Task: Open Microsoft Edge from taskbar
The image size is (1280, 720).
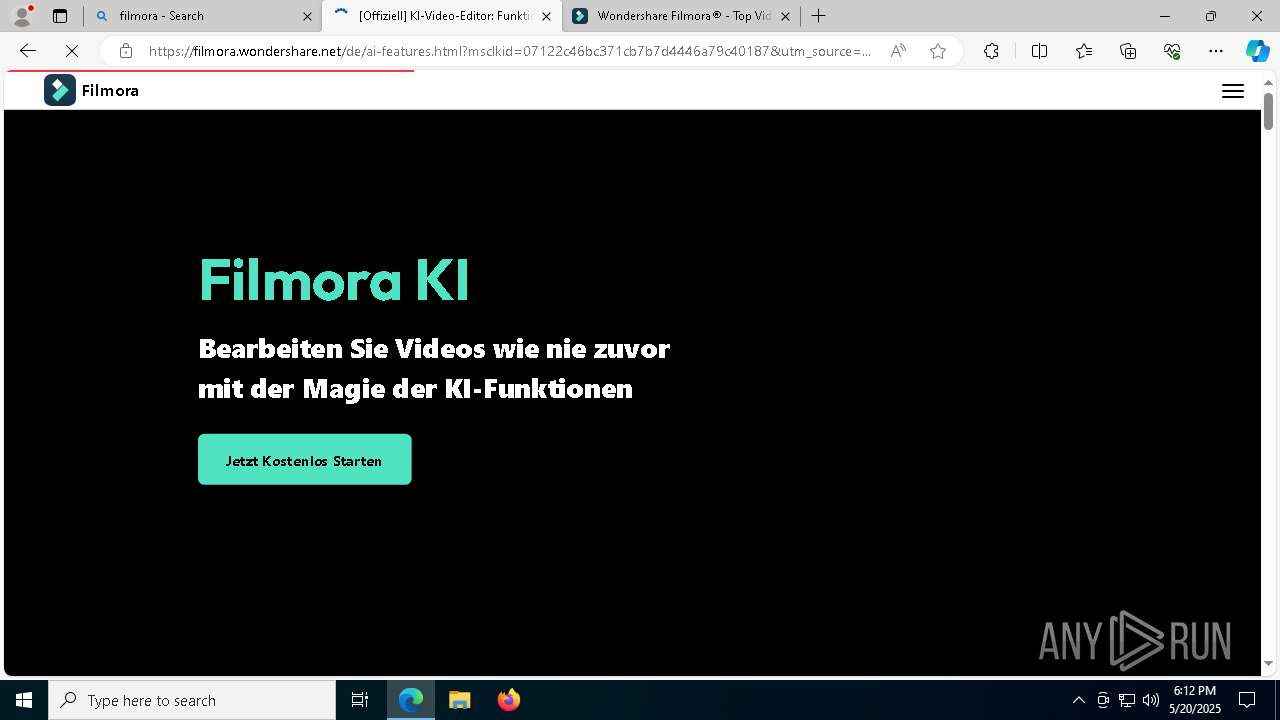Action: [411, 700]
